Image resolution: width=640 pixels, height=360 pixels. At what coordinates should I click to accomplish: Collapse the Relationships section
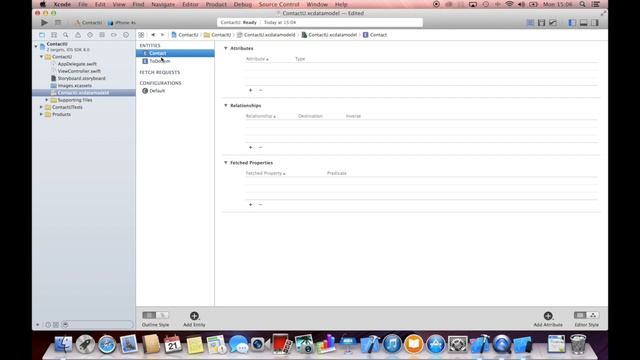tap(226, 105)
